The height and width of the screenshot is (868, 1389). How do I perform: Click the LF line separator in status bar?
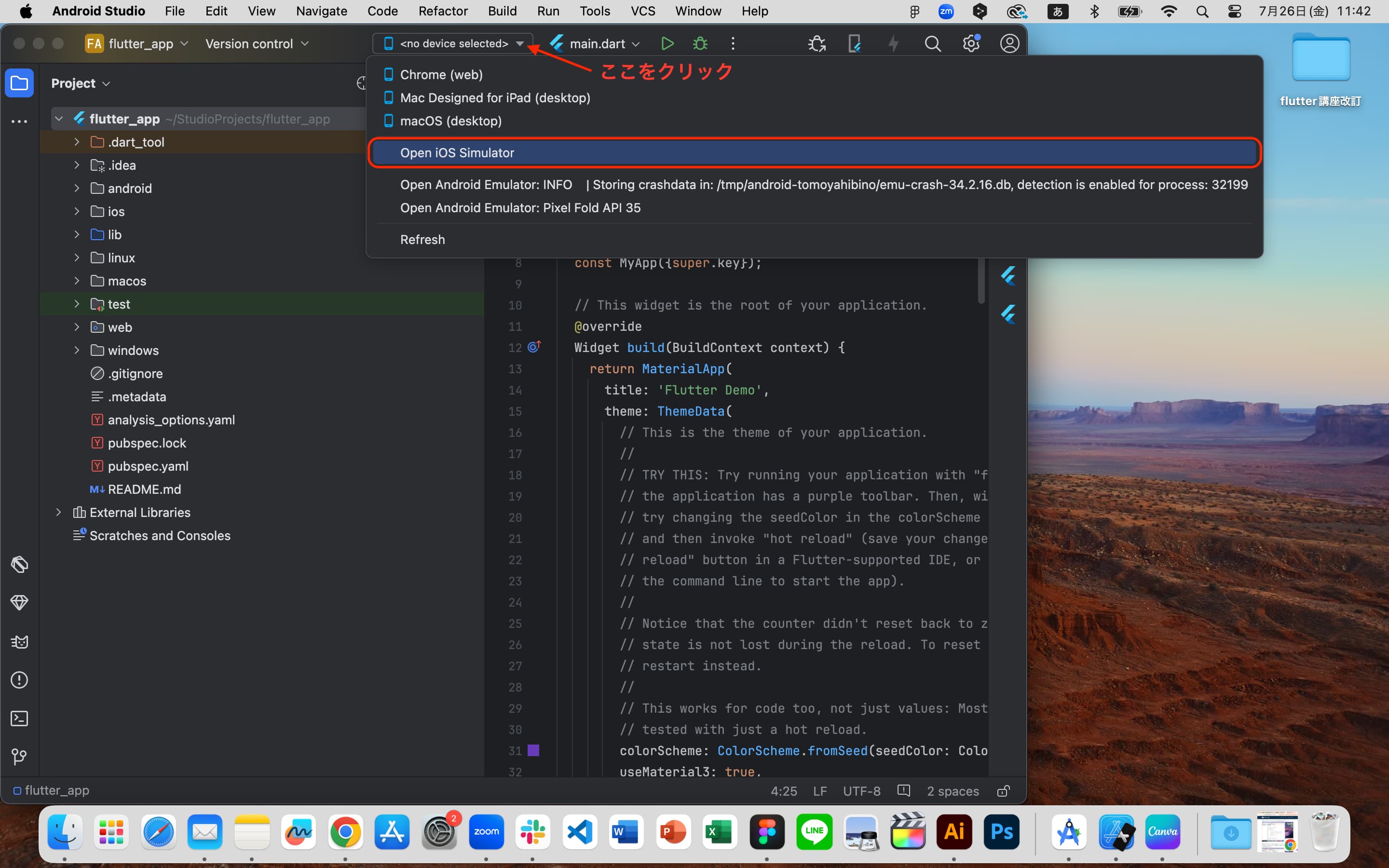(819, 791)
